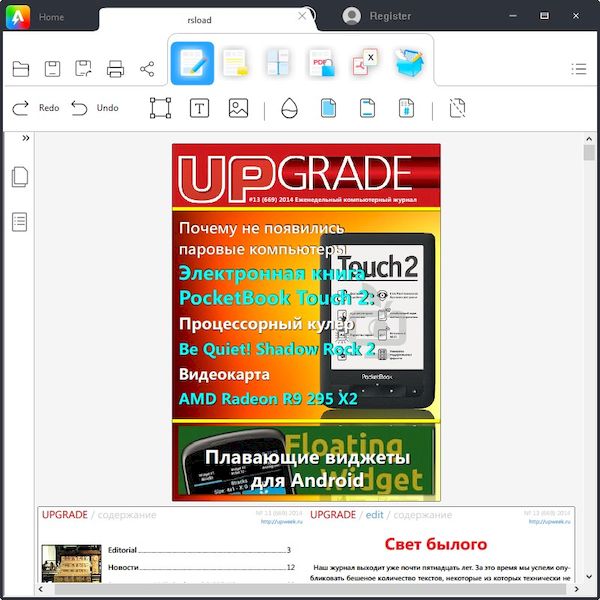Click 'Be Quiet! Shadow Rock 2' text
Viewport: 600px width, 600px height.
[277, 349]
